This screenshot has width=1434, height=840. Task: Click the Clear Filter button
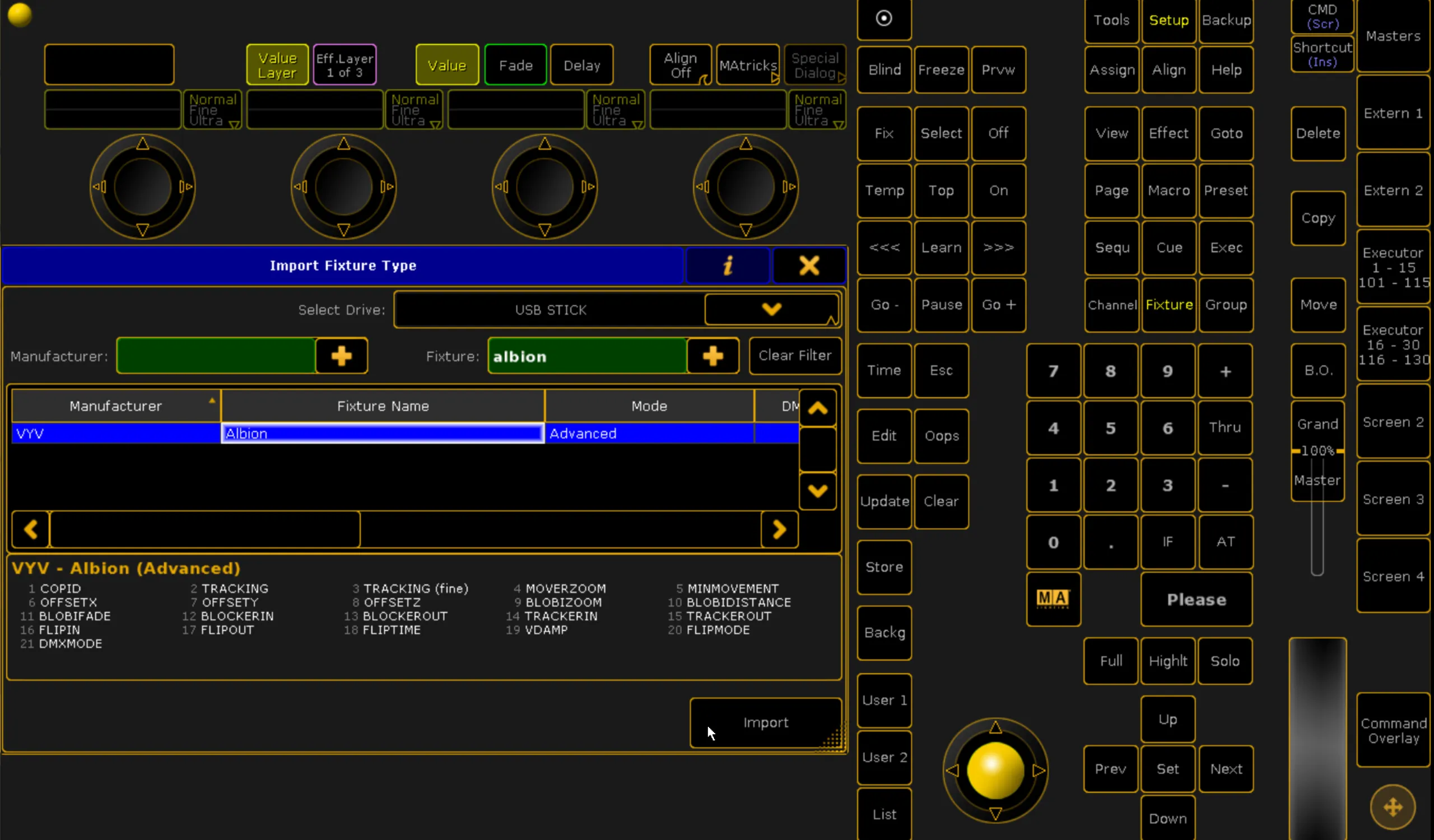pos(795,355)
